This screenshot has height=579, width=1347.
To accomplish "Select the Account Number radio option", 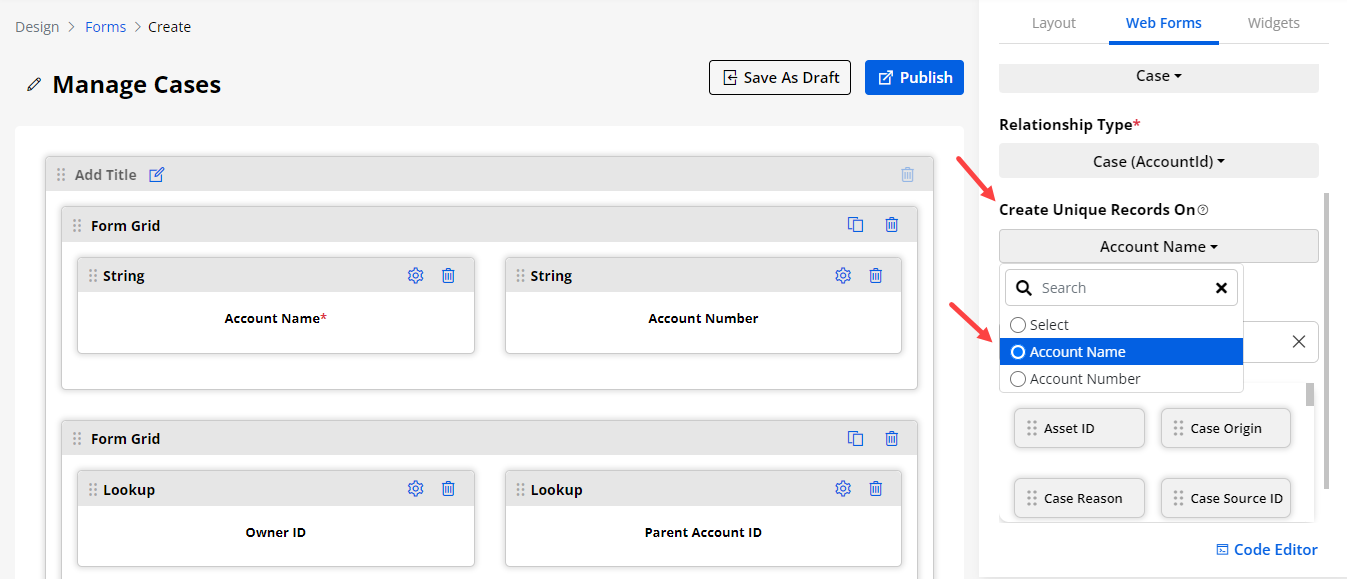I will pyautogui.click(x=1018, y=379).
